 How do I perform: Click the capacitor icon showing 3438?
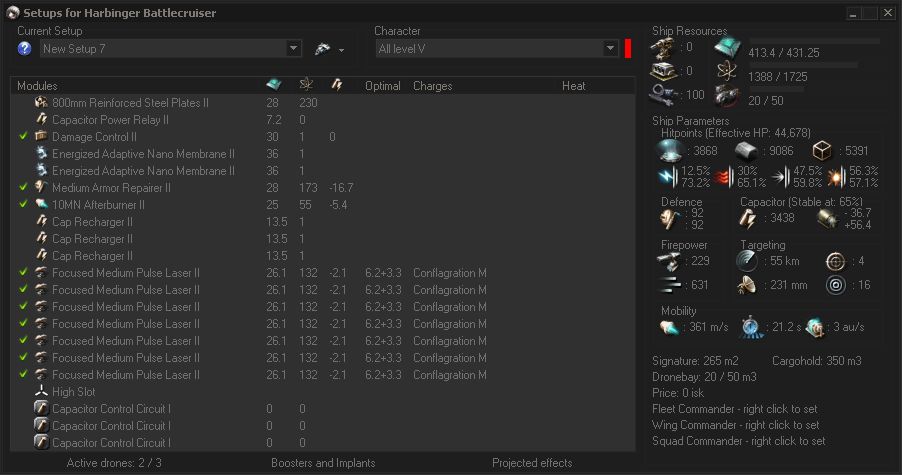747,219
